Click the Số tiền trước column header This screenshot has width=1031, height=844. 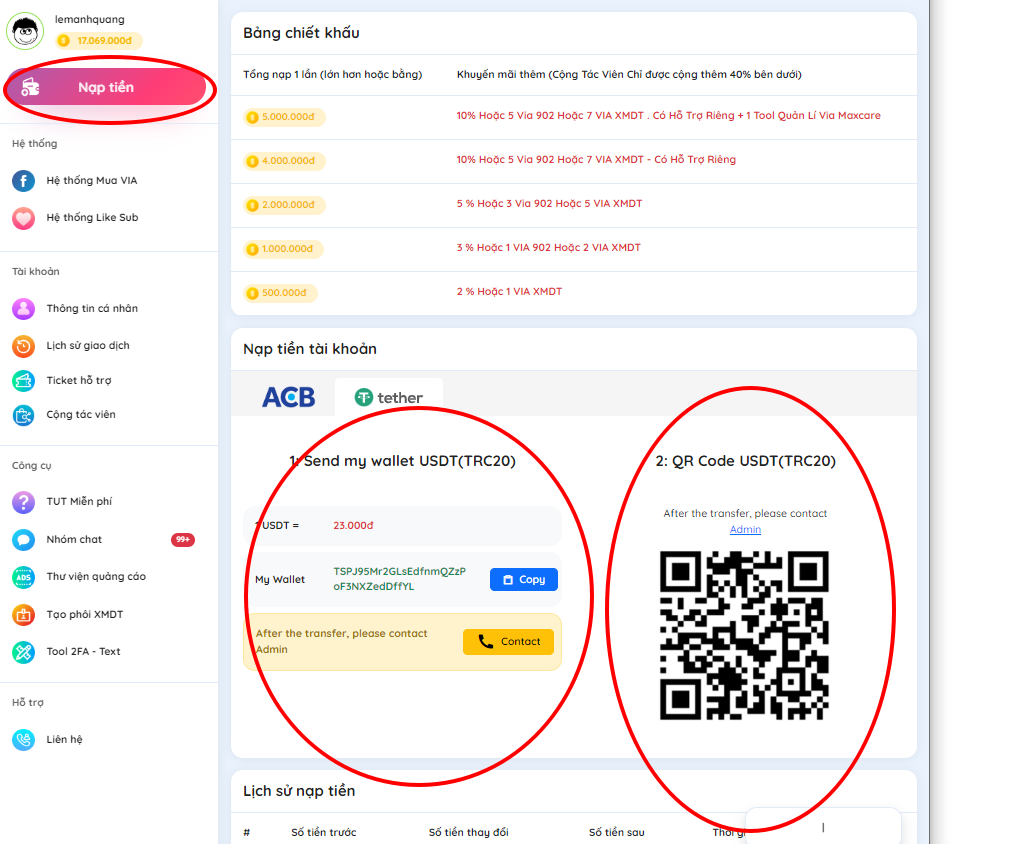pyautogui.click(x=324, y=832)
